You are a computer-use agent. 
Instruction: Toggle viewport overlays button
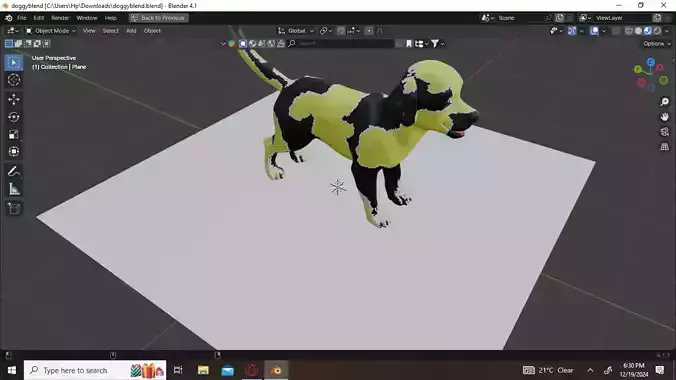point(594,31)
